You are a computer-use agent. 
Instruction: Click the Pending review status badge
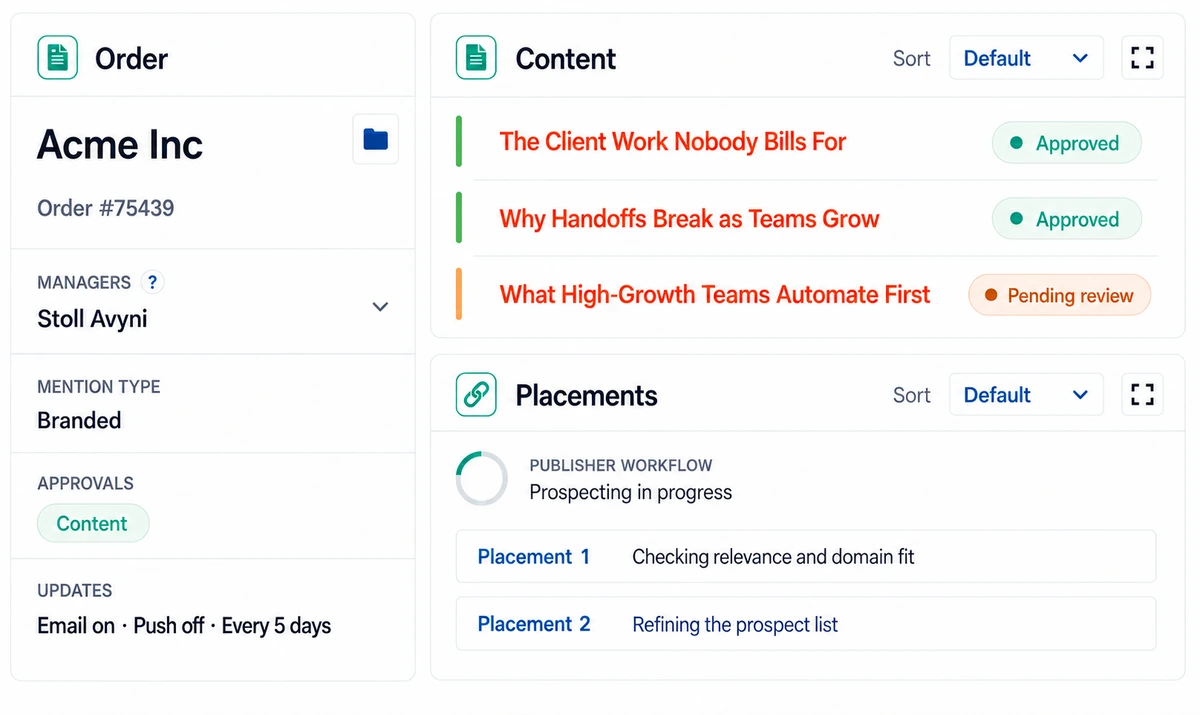tap(1060, 296)
